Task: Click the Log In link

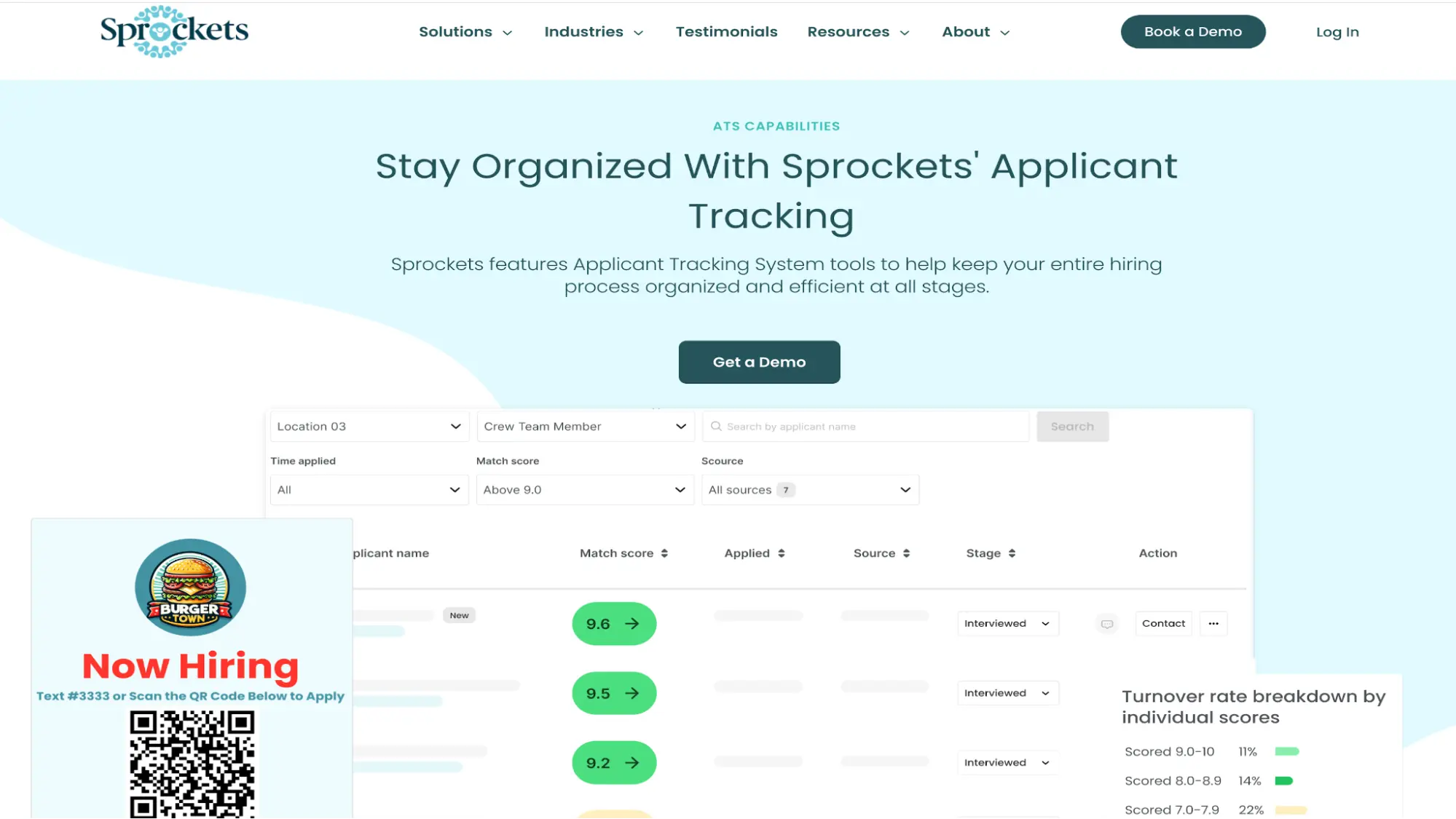Action: click(x=1337, y=32)
